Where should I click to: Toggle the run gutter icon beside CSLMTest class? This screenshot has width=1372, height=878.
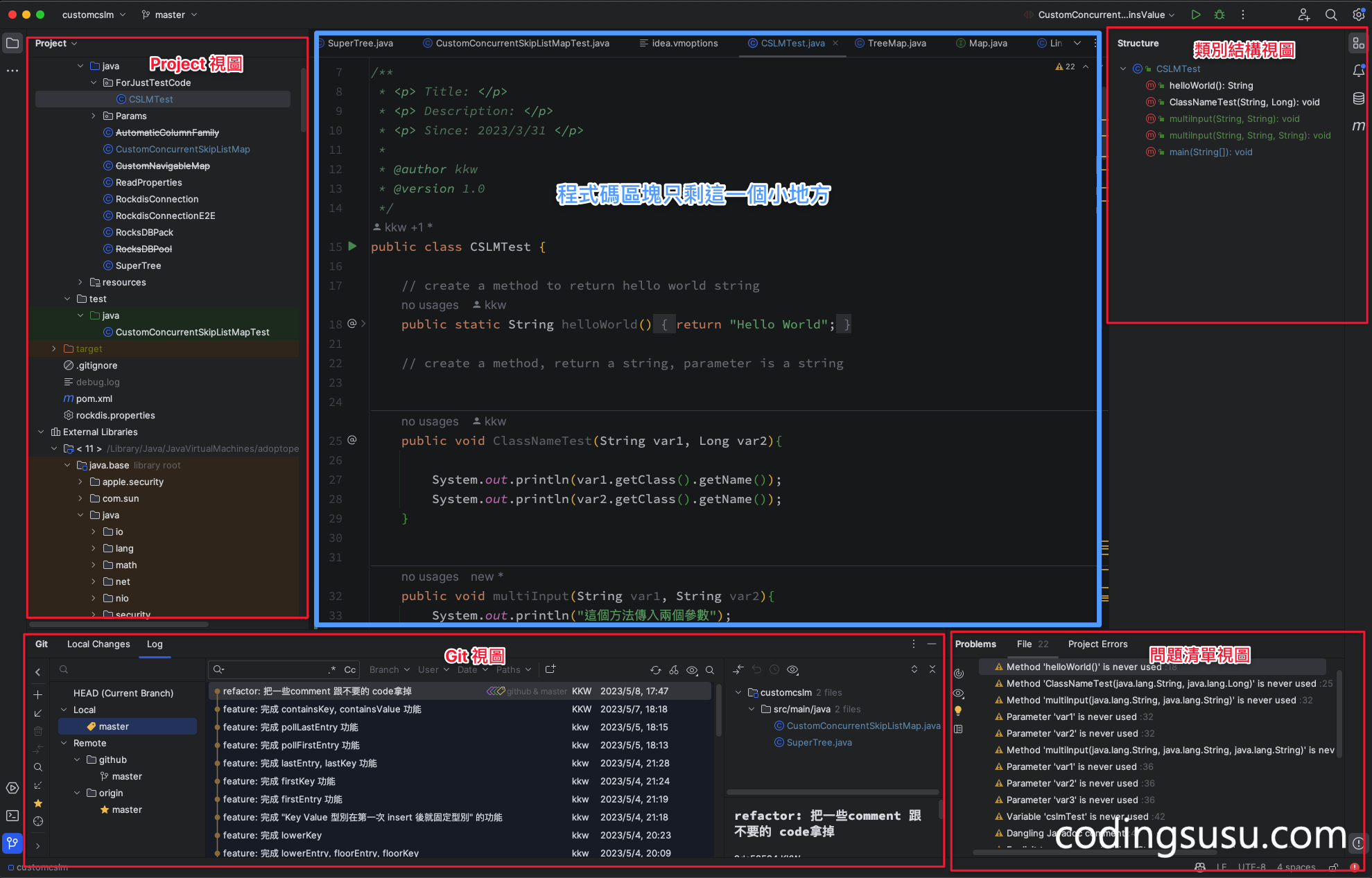pos(351,247)
